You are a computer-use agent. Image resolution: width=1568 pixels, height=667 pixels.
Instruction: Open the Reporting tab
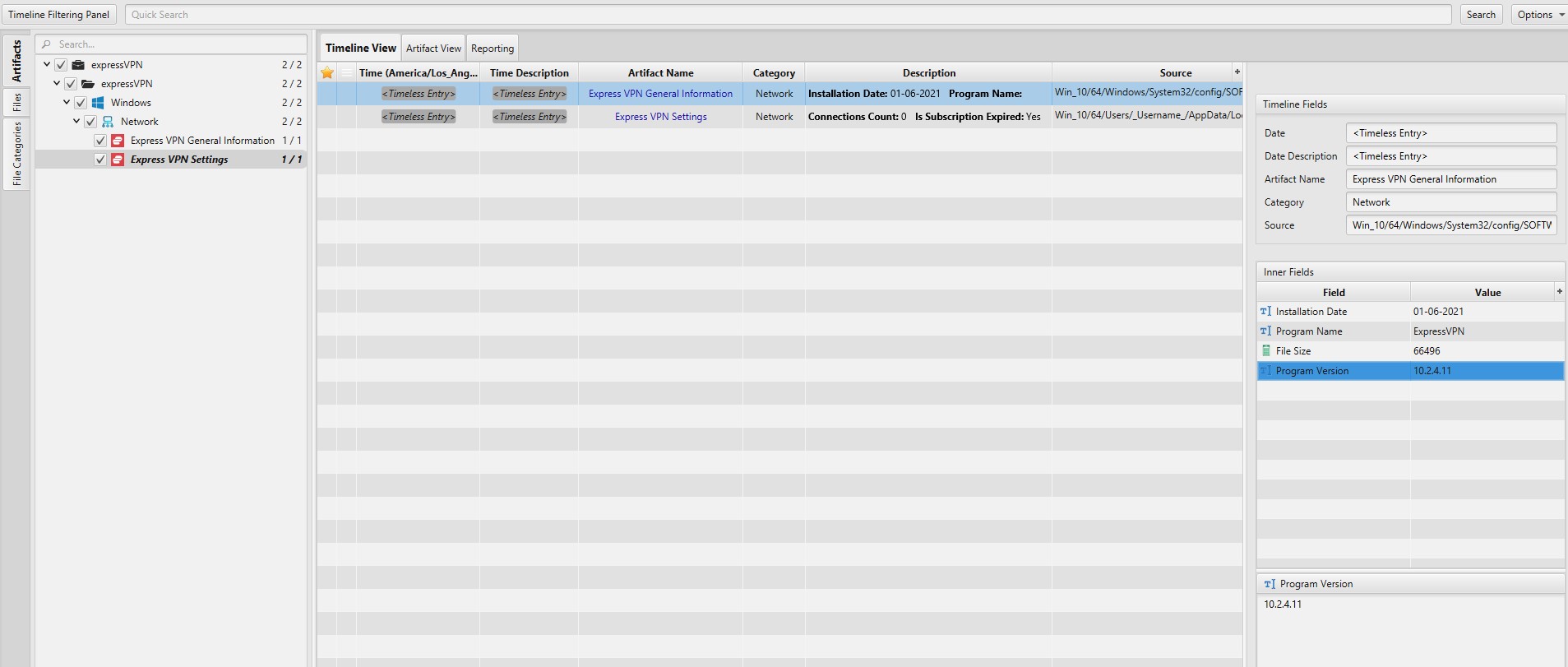[x=493, y=48]
